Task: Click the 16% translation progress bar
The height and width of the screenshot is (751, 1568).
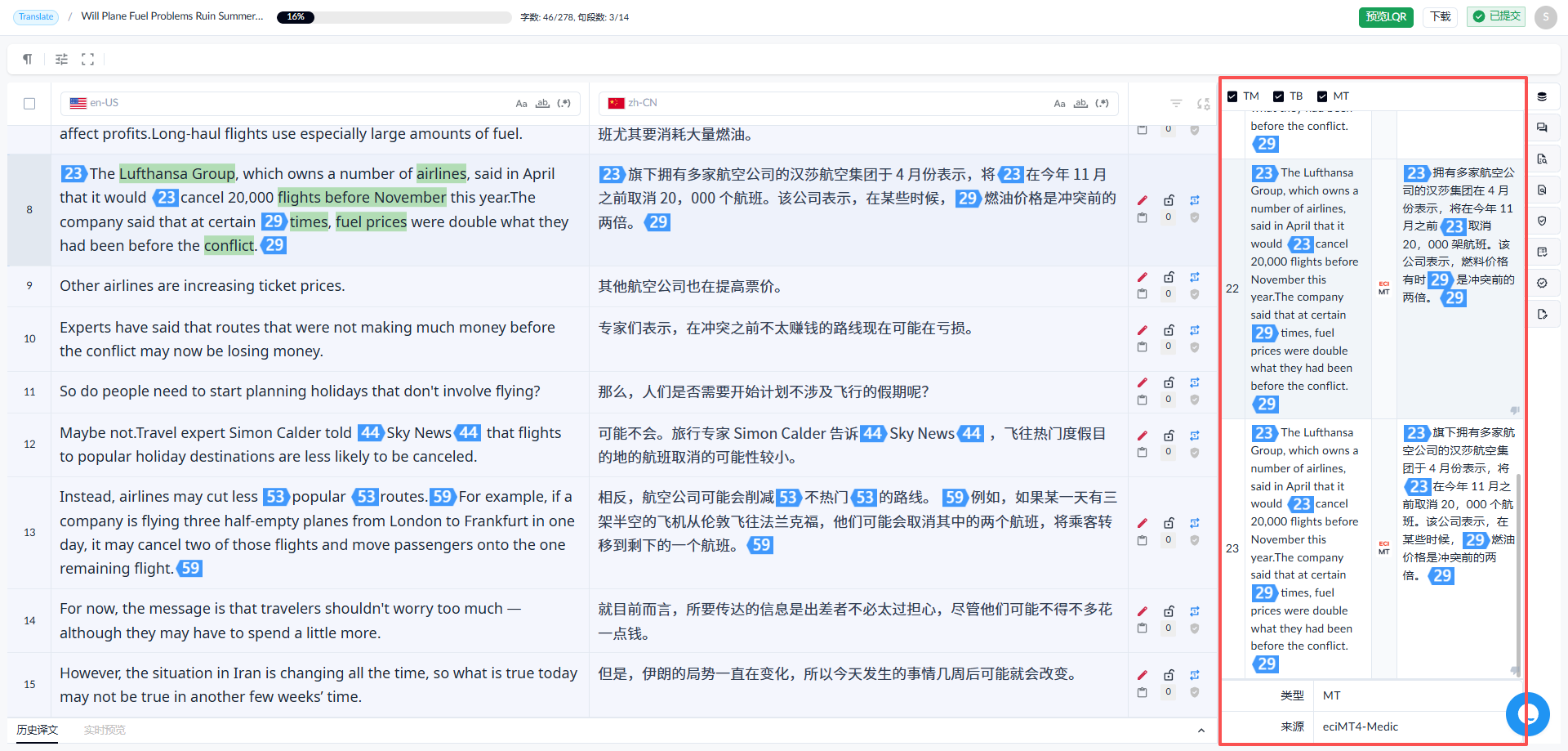Action: point(394,17)
